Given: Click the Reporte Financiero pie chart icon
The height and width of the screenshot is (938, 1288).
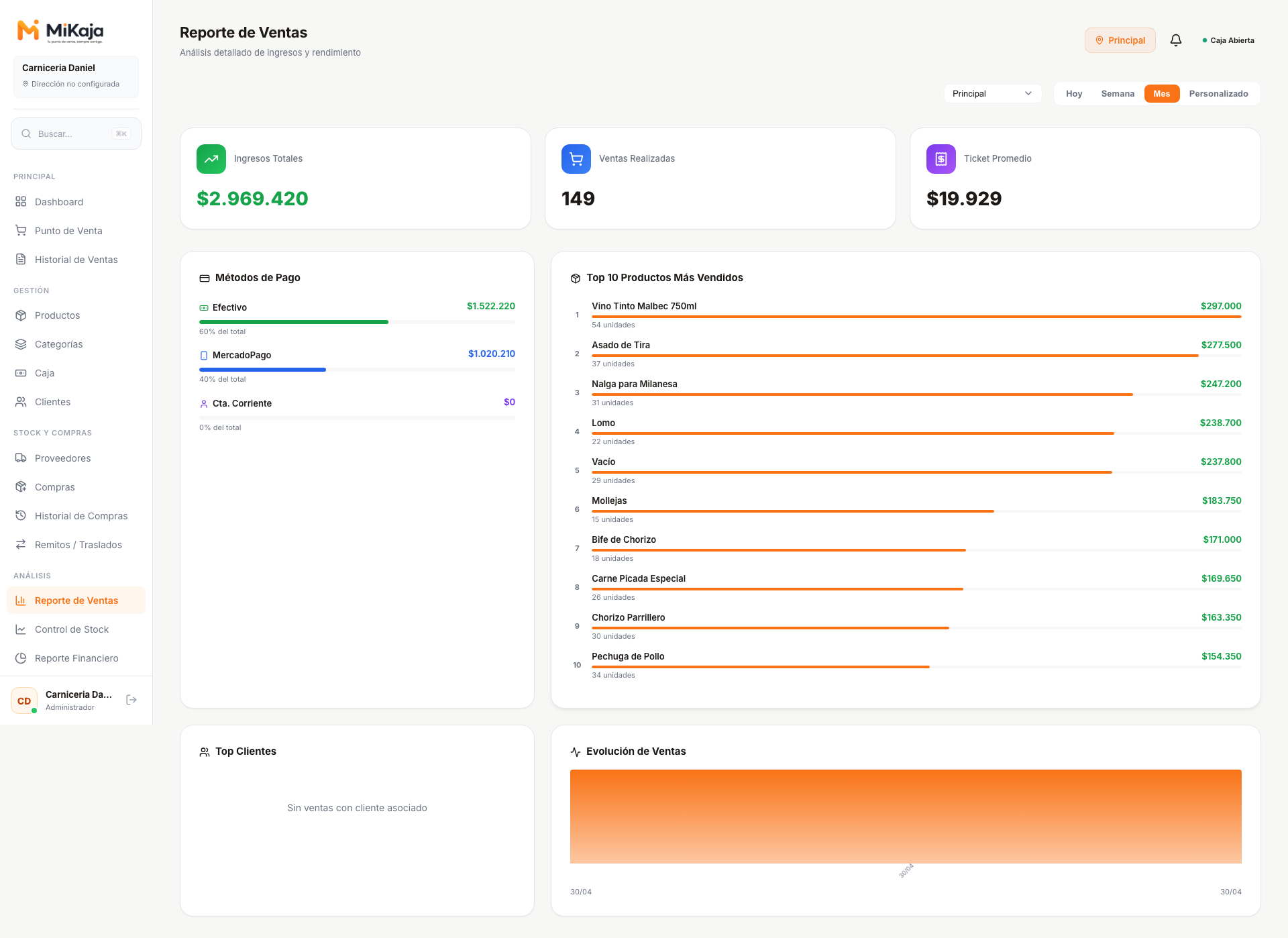Looking at the screenshot, I should click(x=21, y=658).
